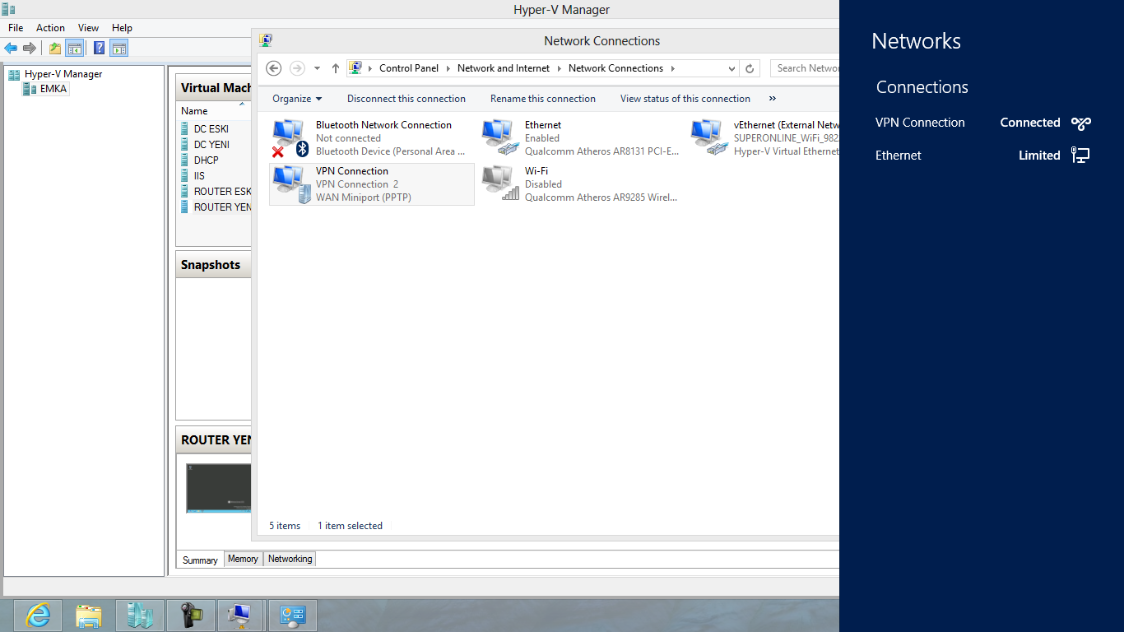Click the Network Connections window title icon
The width and height of the screenshot is (1124, 632).
tap(266, 40)
